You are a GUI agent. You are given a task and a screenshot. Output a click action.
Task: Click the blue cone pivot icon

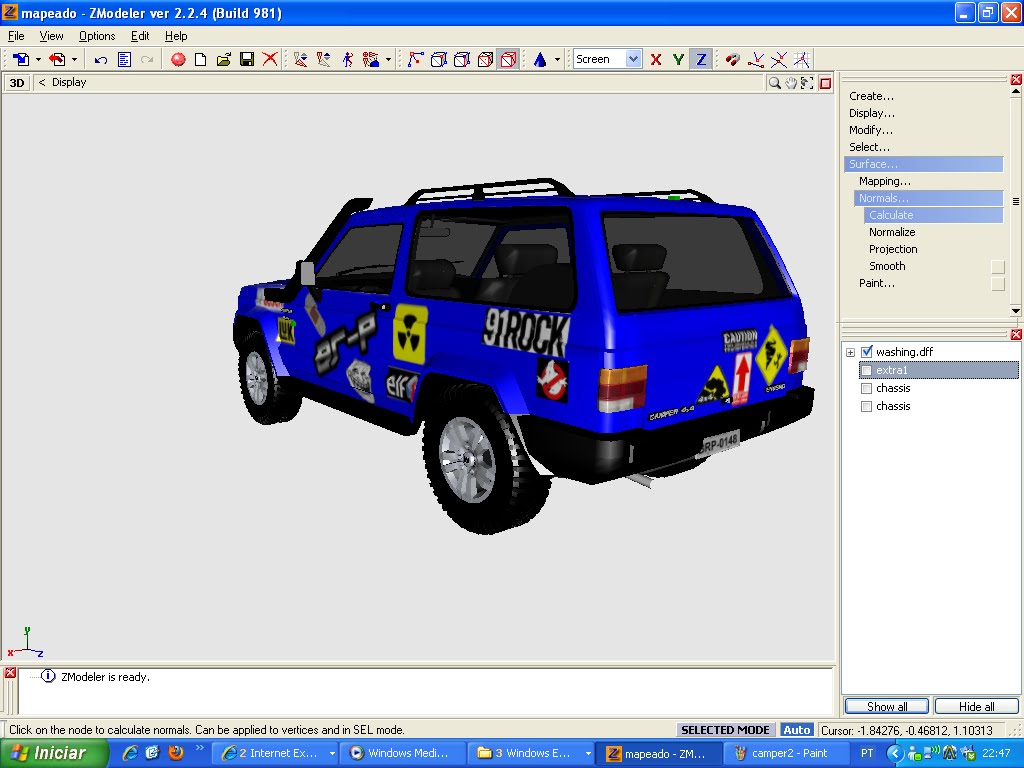[540, 59]
